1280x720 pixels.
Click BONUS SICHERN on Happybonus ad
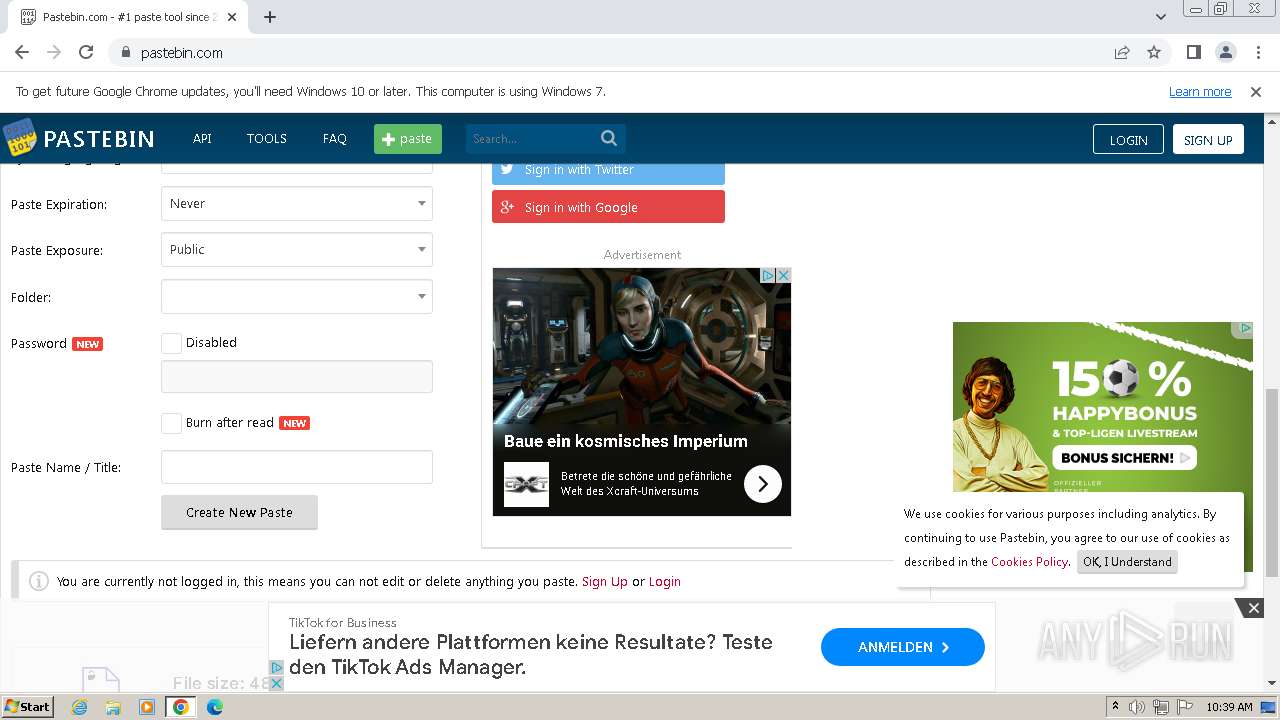coord(1124,458)
